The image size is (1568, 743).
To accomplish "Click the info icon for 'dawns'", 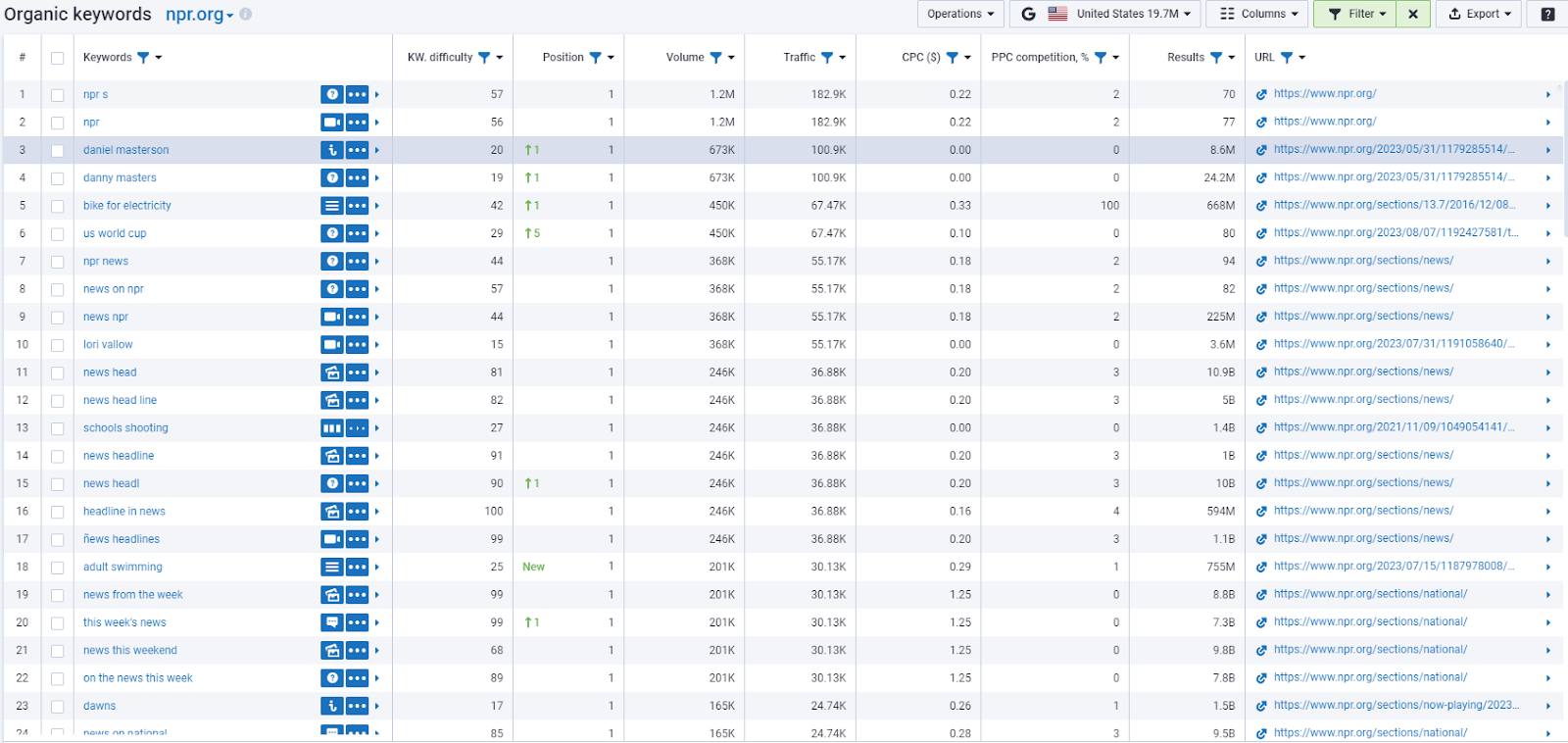I will pos(332,706).
